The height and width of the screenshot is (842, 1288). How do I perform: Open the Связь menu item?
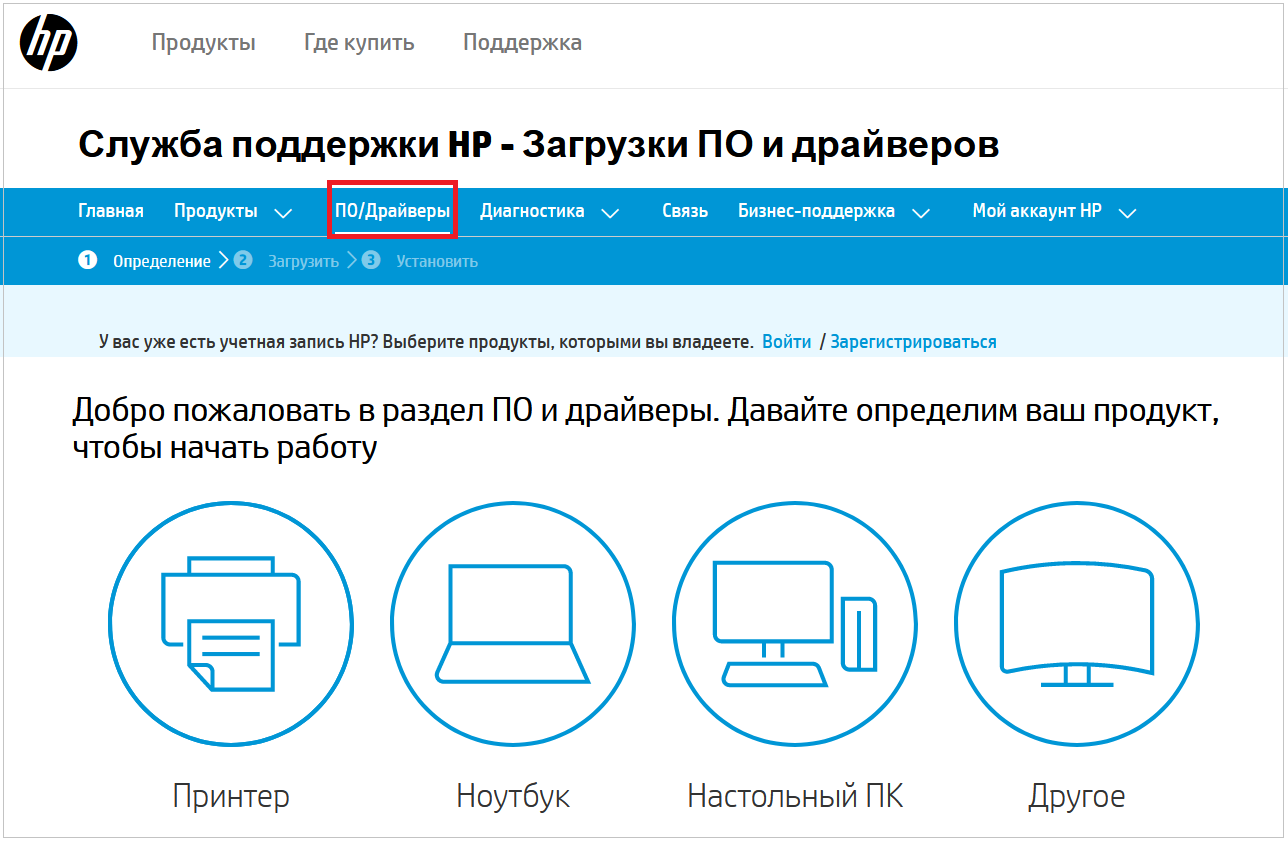coord(685,211)
